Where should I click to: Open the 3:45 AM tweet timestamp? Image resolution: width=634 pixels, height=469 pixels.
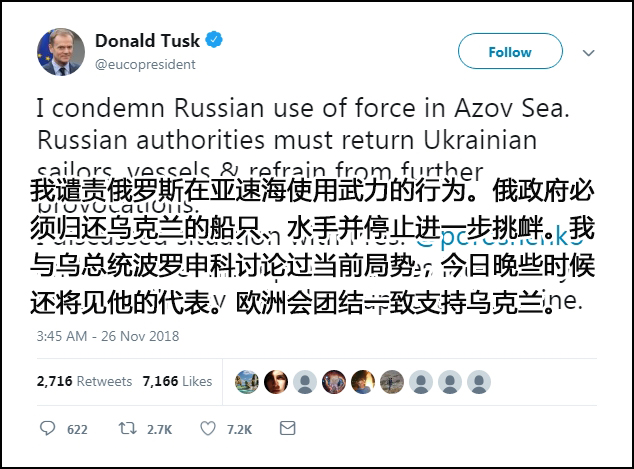pos(107,336)
